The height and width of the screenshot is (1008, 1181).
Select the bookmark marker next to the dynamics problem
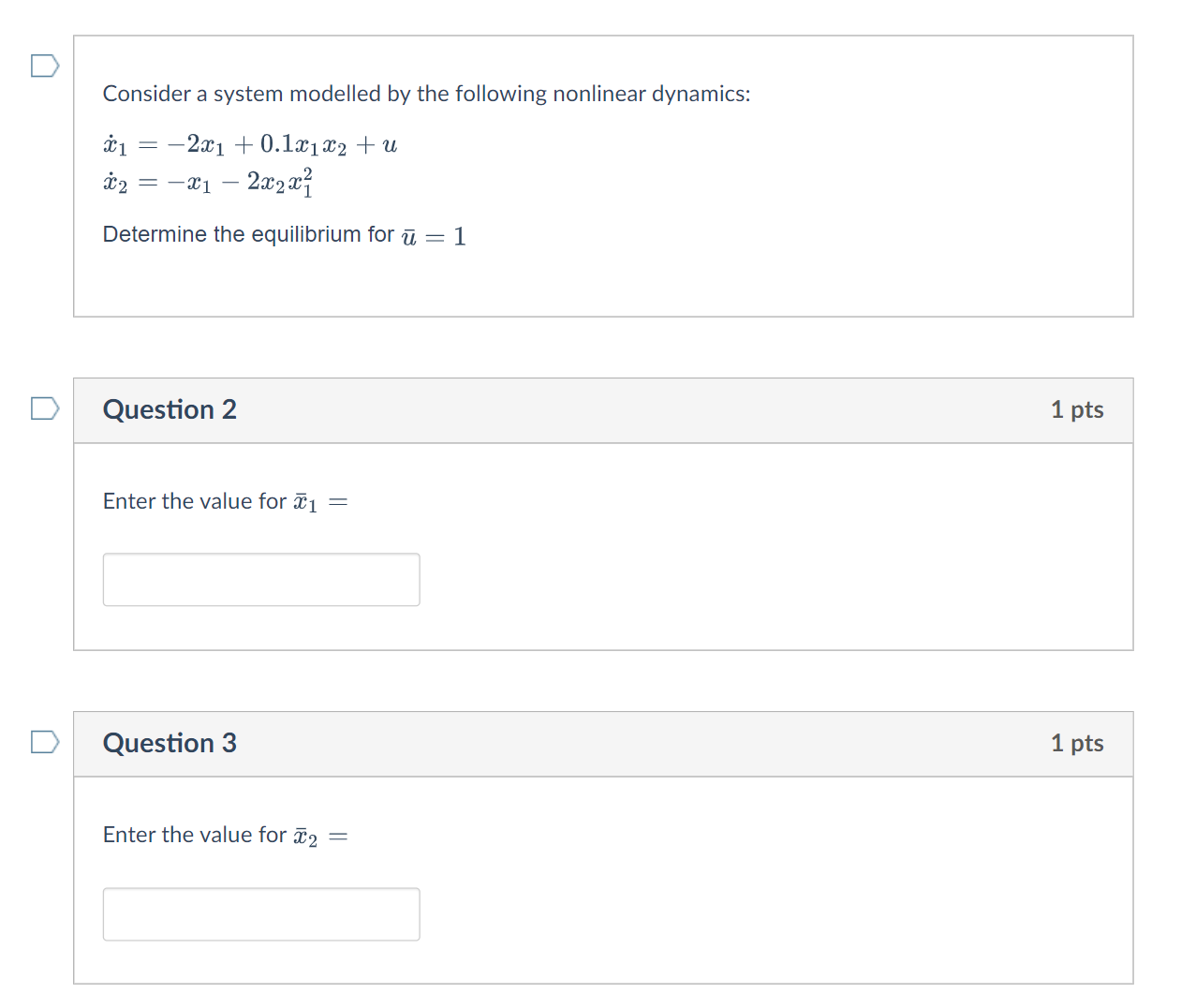(43, 66)
